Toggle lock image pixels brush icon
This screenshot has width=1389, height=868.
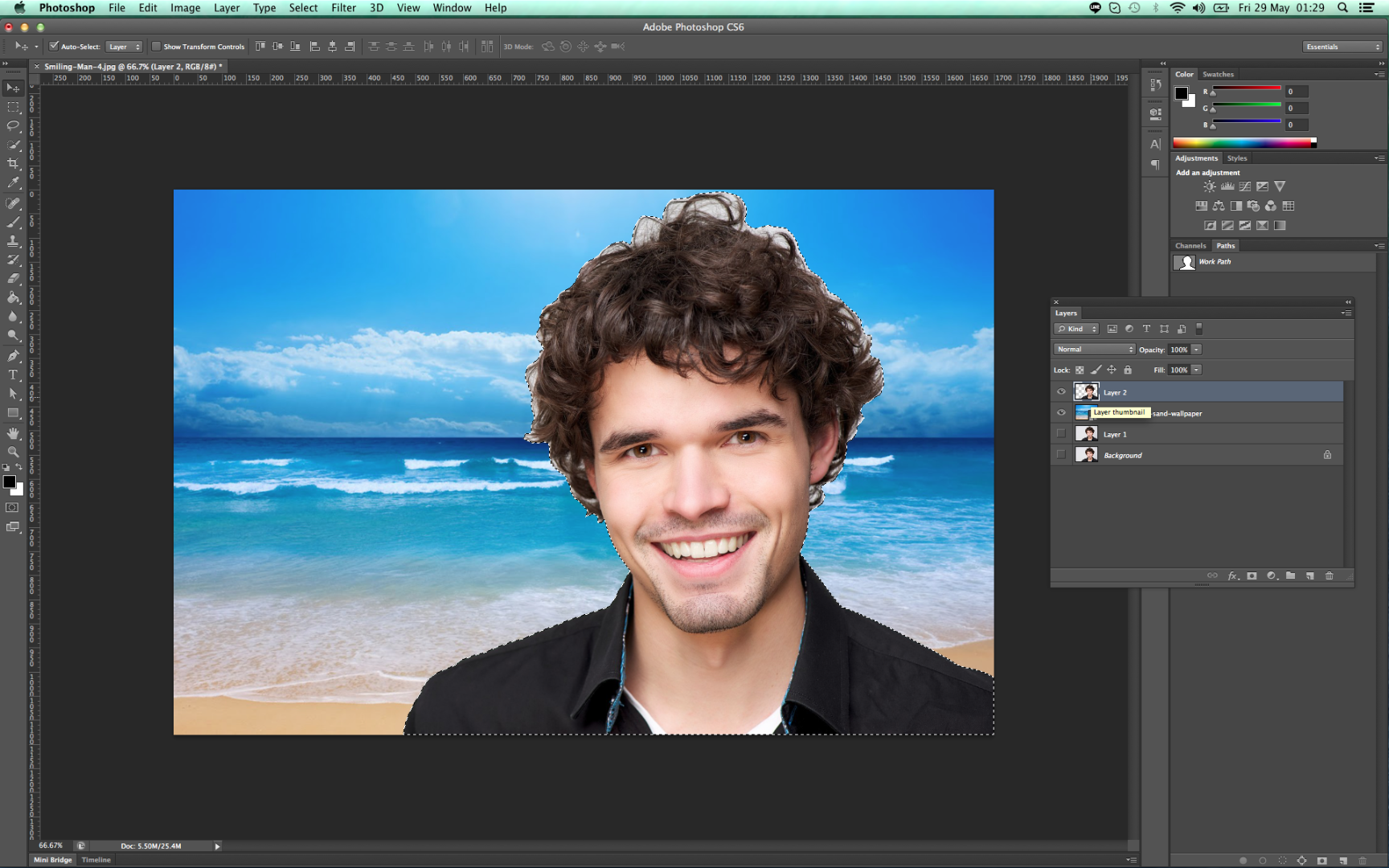pos(1096,370)
